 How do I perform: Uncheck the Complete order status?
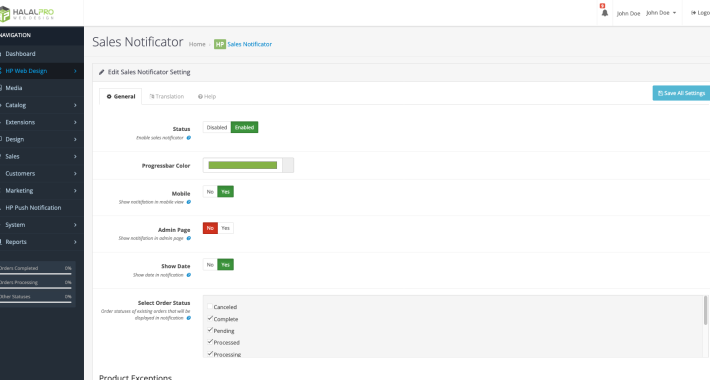(210, 318)
